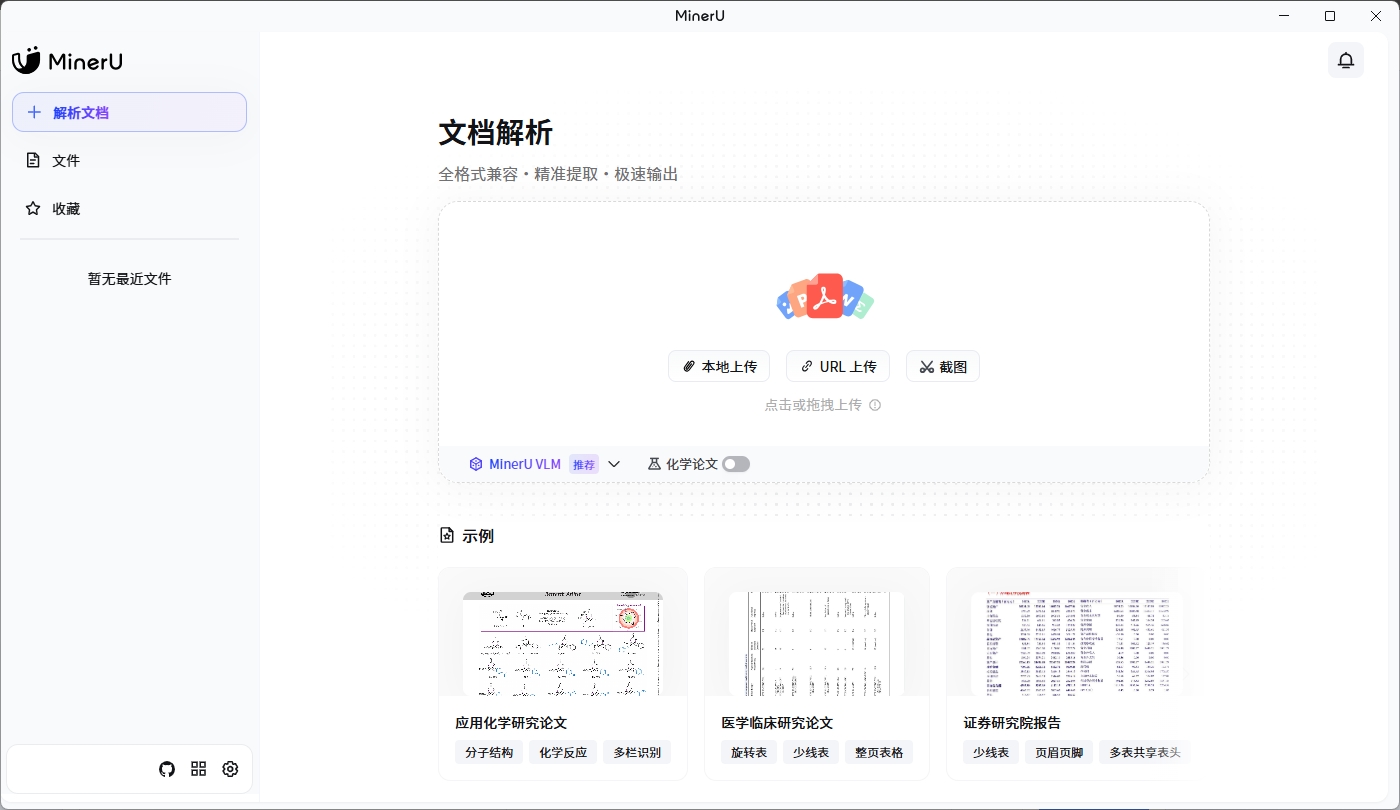
Task: Click the MinerU VLM cube icon
Action: tap(475, 463)
